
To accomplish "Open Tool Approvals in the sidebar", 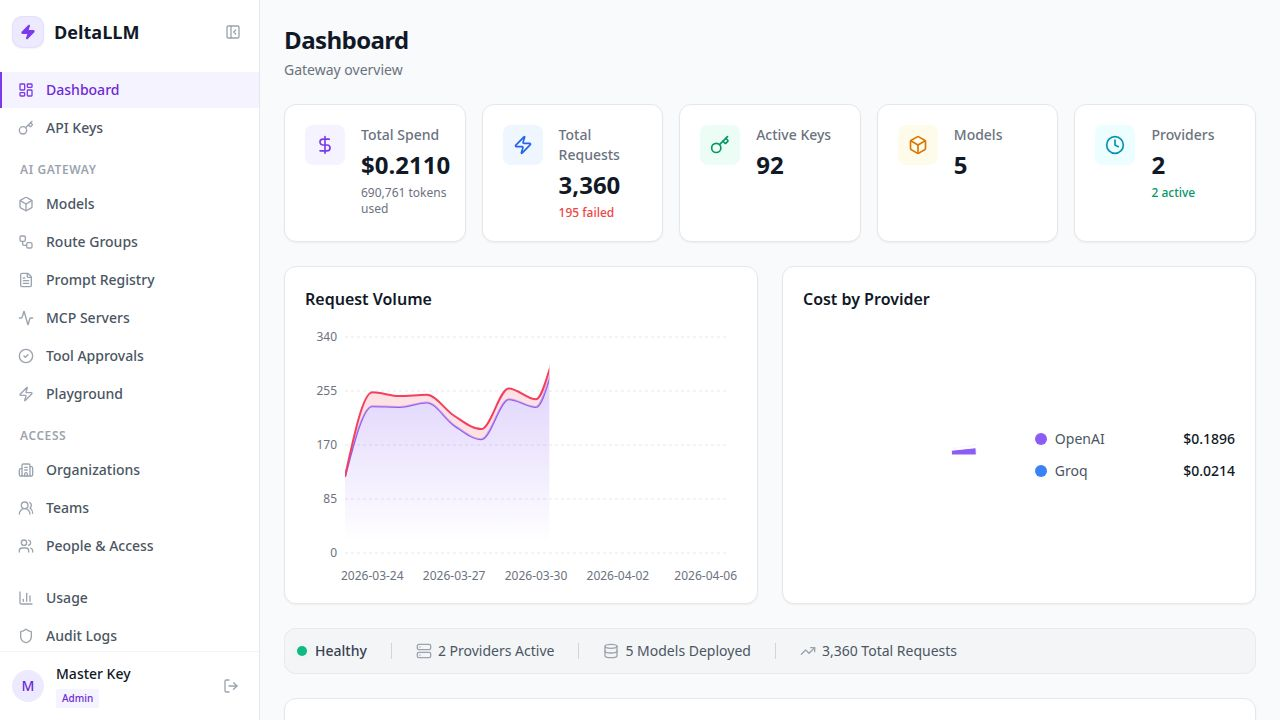I will tap(130, 356).
